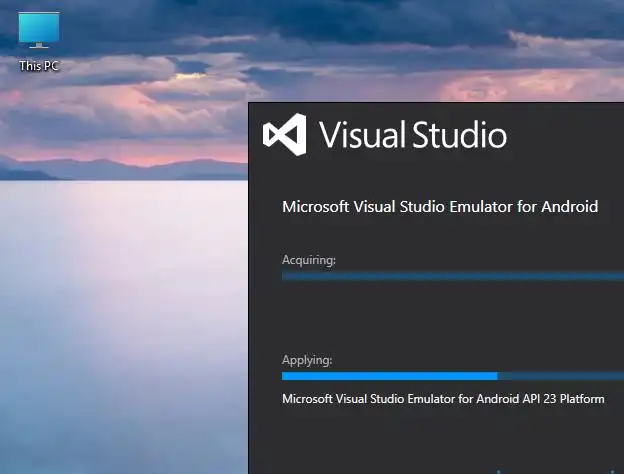Click the 'Acquiring:' label

tap(309, 260)
